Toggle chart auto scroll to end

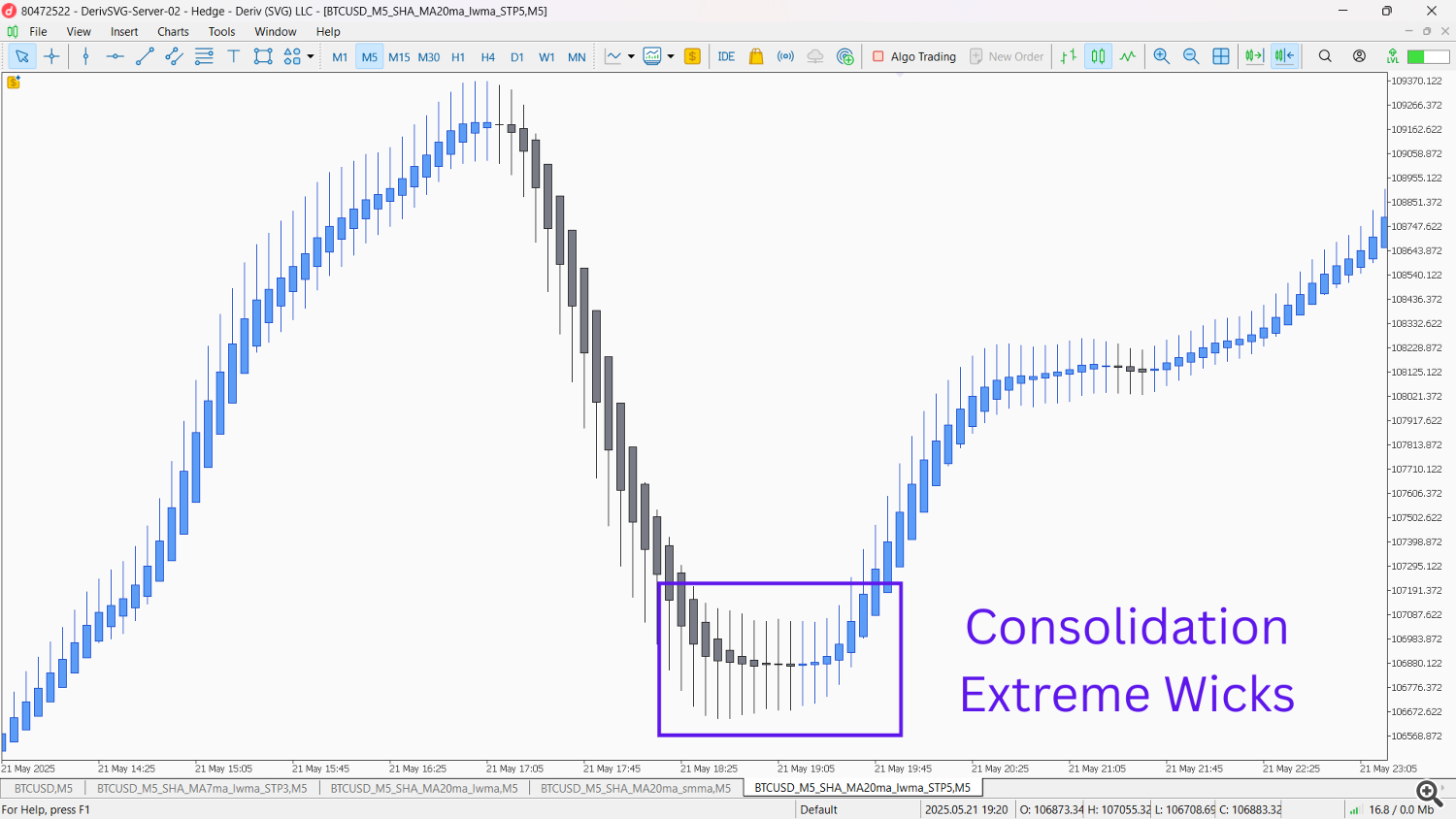[1254, 56]
